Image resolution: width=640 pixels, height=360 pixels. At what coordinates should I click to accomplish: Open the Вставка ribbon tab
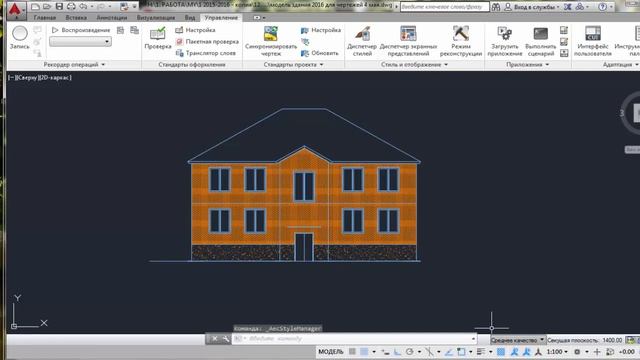[x=76, y=18]
